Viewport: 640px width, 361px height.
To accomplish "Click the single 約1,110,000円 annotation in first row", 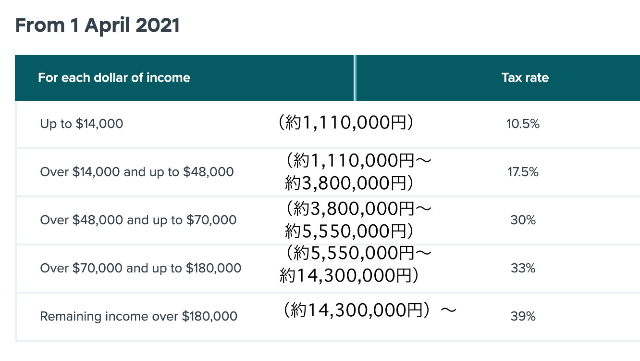I will tap(345, 123).
